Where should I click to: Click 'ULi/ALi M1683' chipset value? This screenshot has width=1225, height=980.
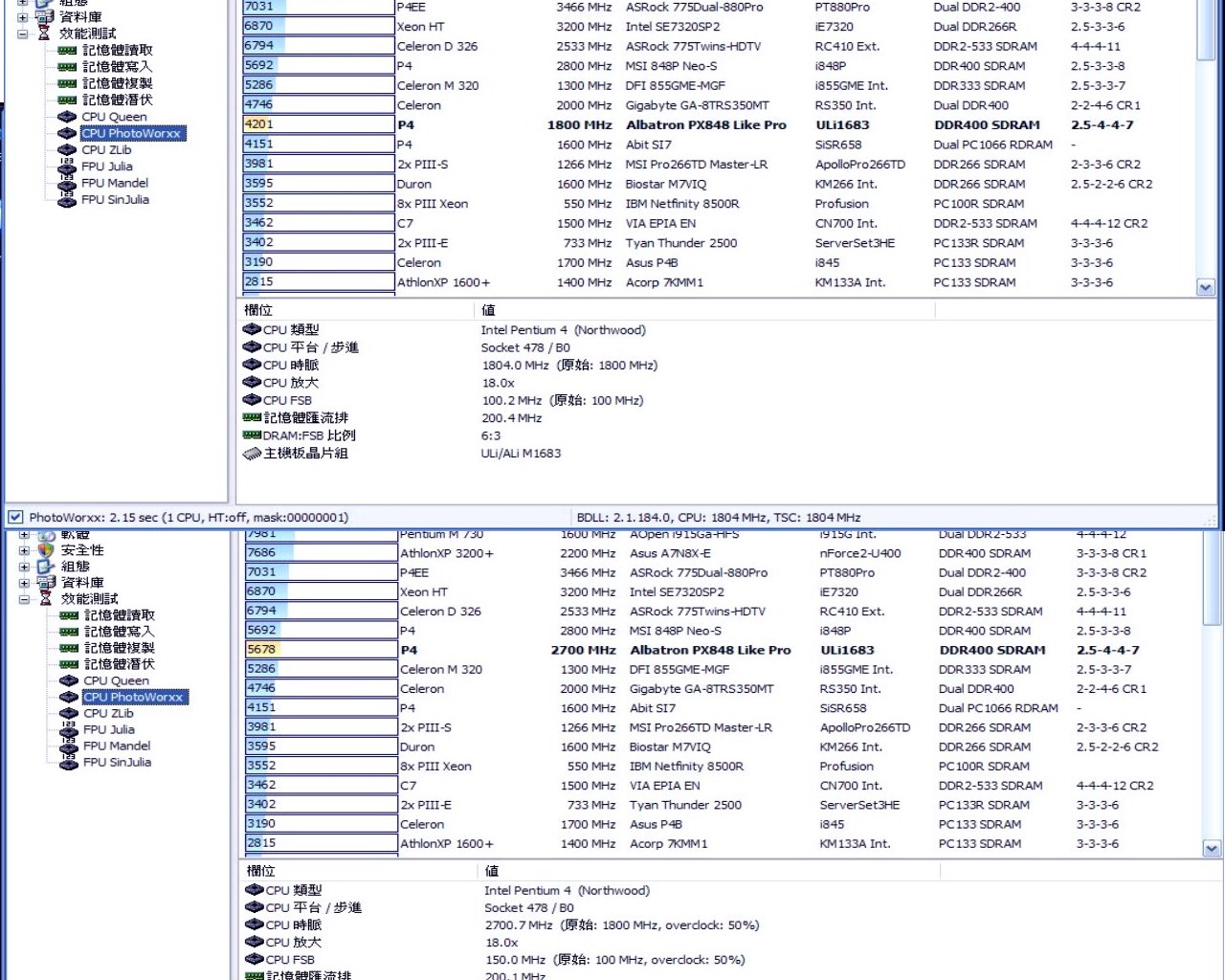click(521, 454)
